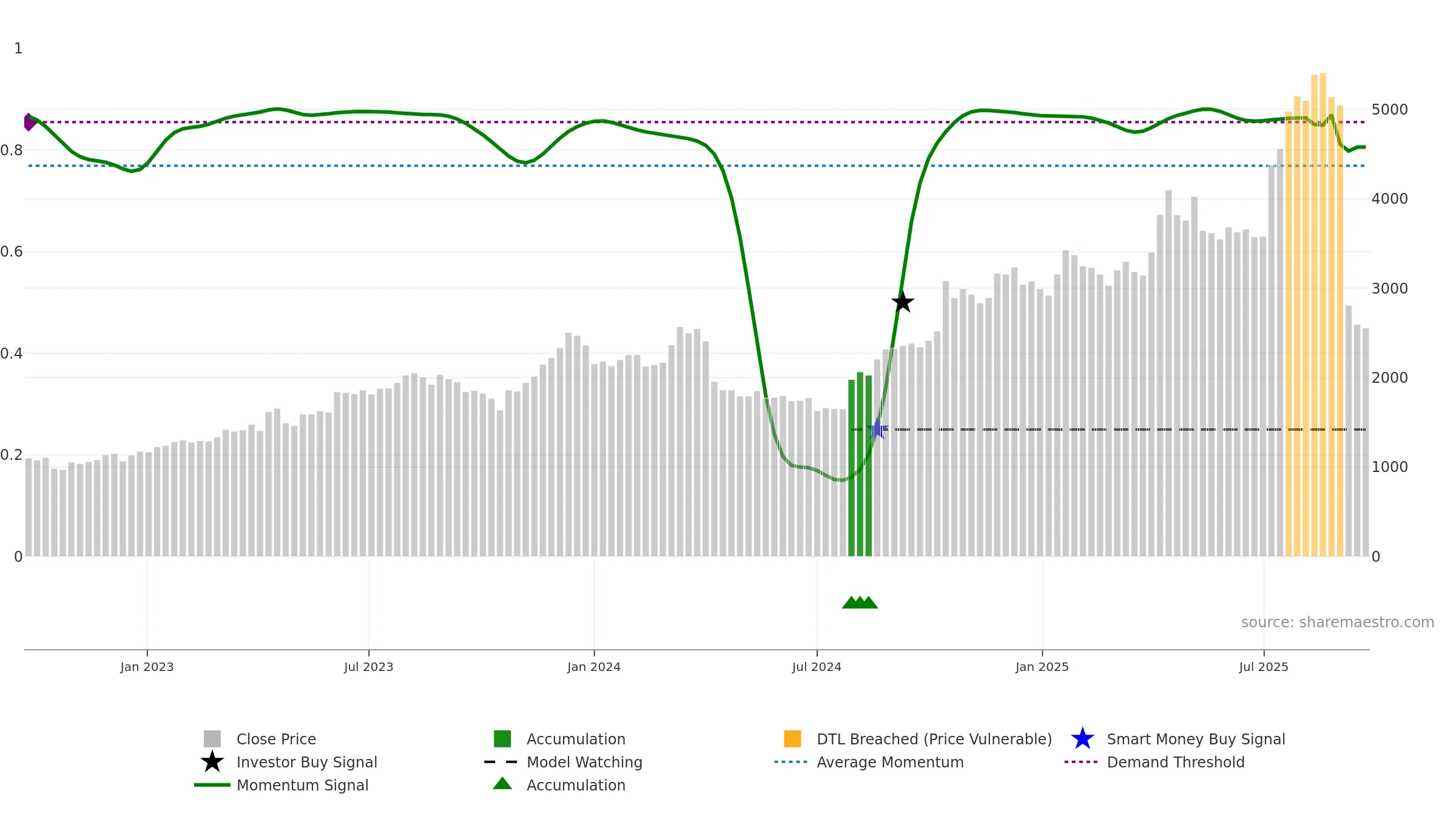
Task: Toggle Momentum Signal line in legend
Action: pyautogui.click(x=302, y=785)
